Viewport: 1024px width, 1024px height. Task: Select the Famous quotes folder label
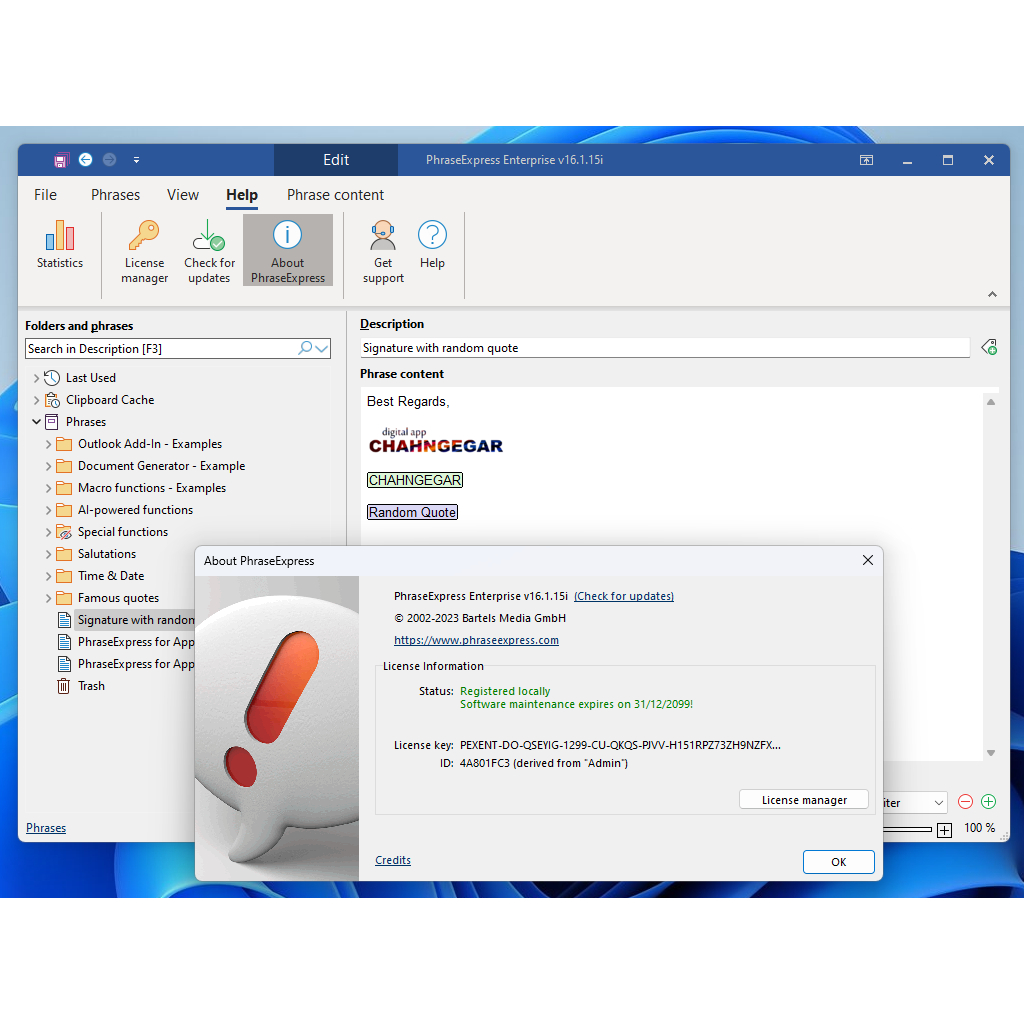coord(118,598)
